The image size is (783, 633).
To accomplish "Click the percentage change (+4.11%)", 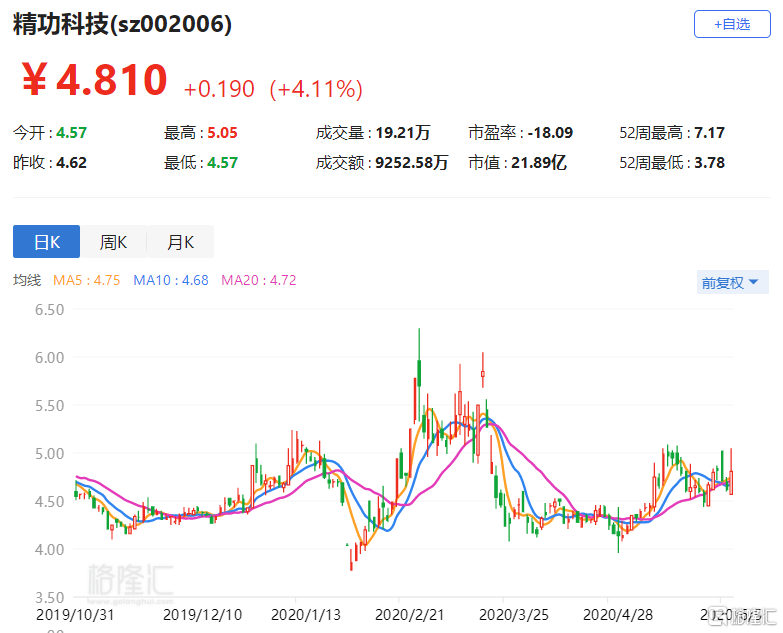I will [316, 89].
